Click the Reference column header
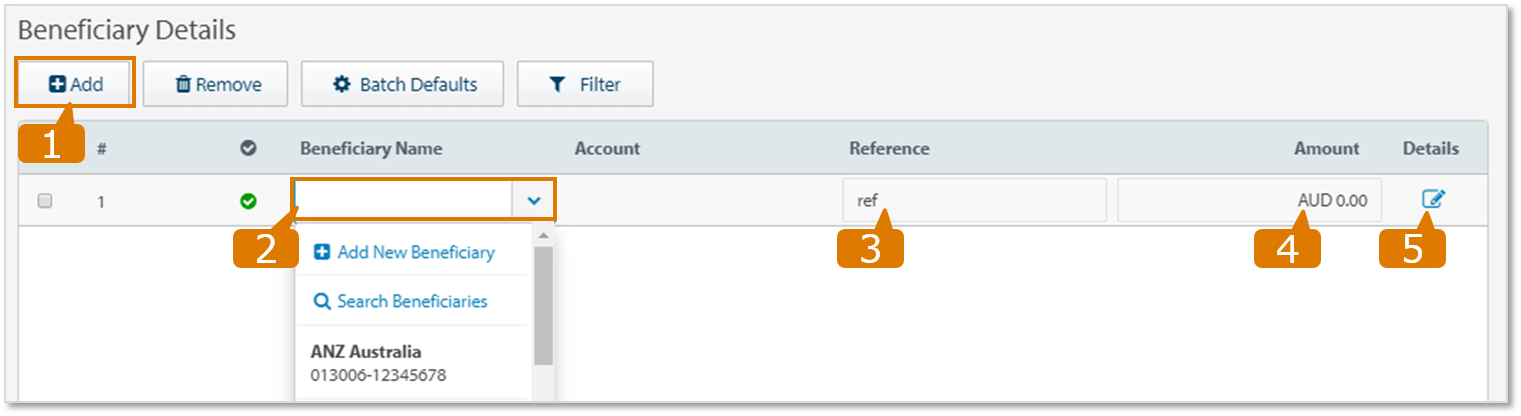 point(889,148)
